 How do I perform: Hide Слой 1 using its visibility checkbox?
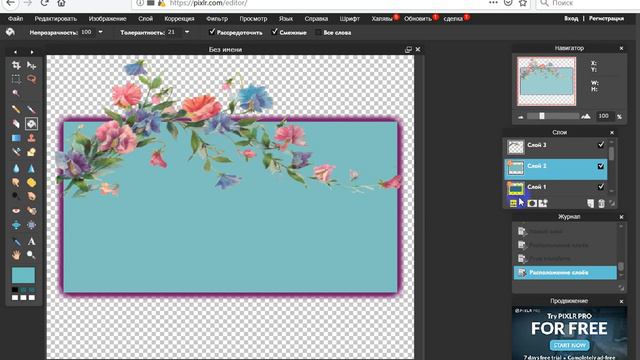pyautogui.click(x=600, y=187)
